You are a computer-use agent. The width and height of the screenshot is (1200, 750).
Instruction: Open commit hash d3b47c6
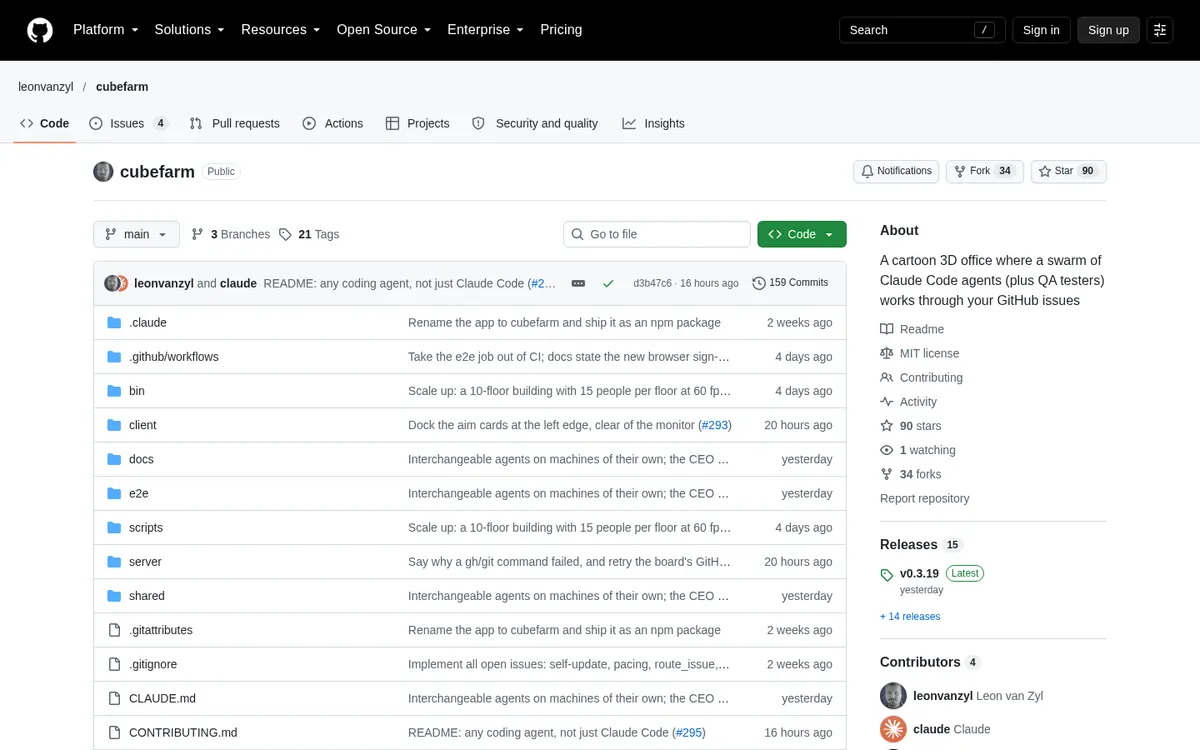(652, 283)
